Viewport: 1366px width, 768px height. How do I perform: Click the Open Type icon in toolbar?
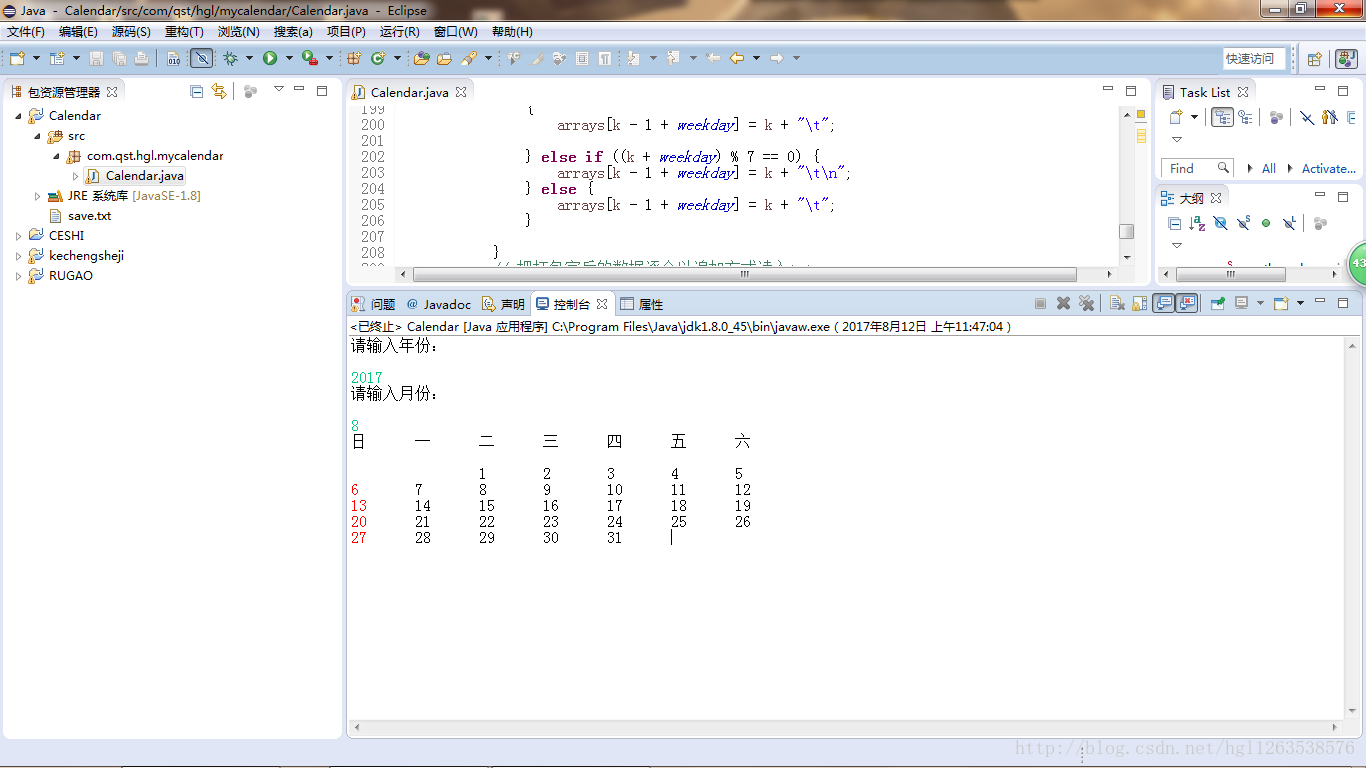(x=421, y=58)
